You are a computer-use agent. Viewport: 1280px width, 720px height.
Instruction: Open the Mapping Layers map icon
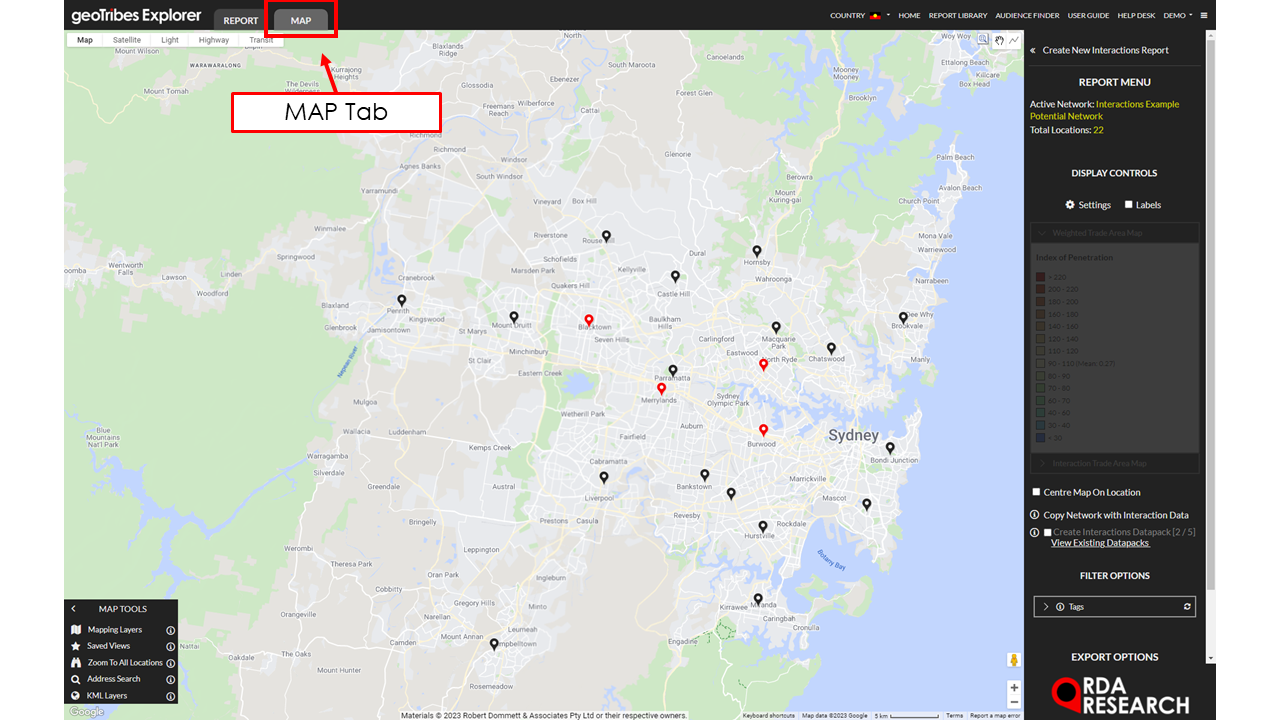pos(76,630)
